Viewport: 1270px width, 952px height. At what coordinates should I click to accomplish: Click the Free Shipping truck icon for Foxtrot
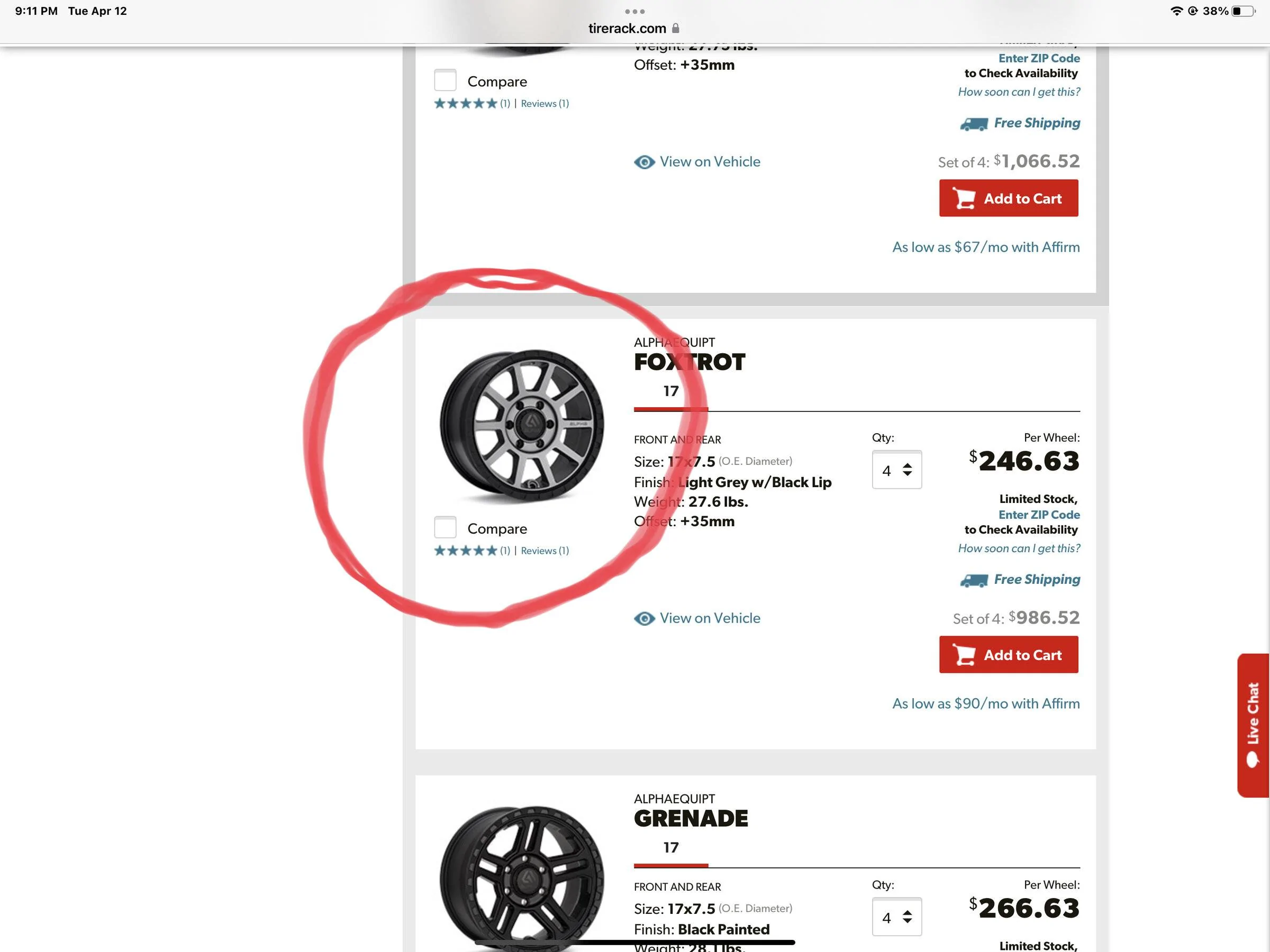point(974,580)
